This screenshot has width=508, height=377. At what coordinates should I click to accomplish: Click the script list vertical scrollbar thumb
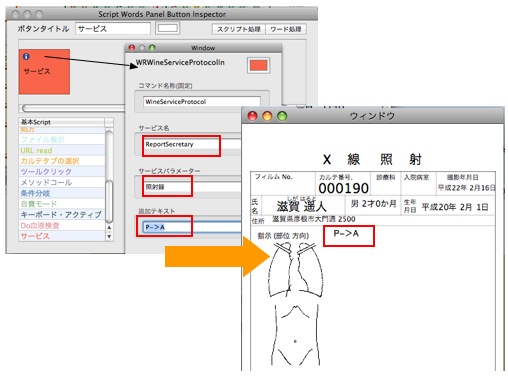(109, 201)
